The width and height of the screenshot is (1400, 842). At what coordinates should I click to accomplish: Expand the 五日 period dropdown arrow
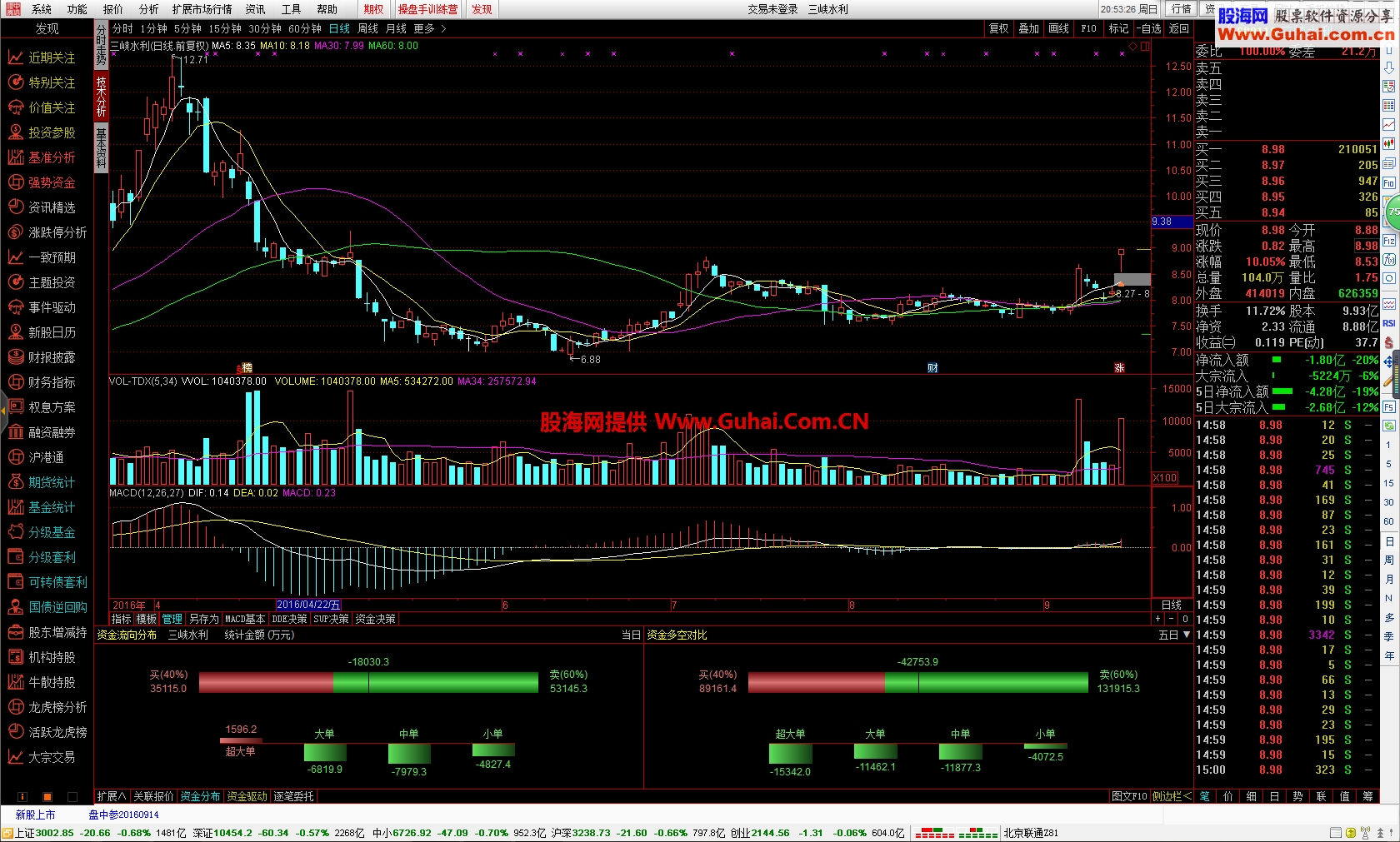1187,635
